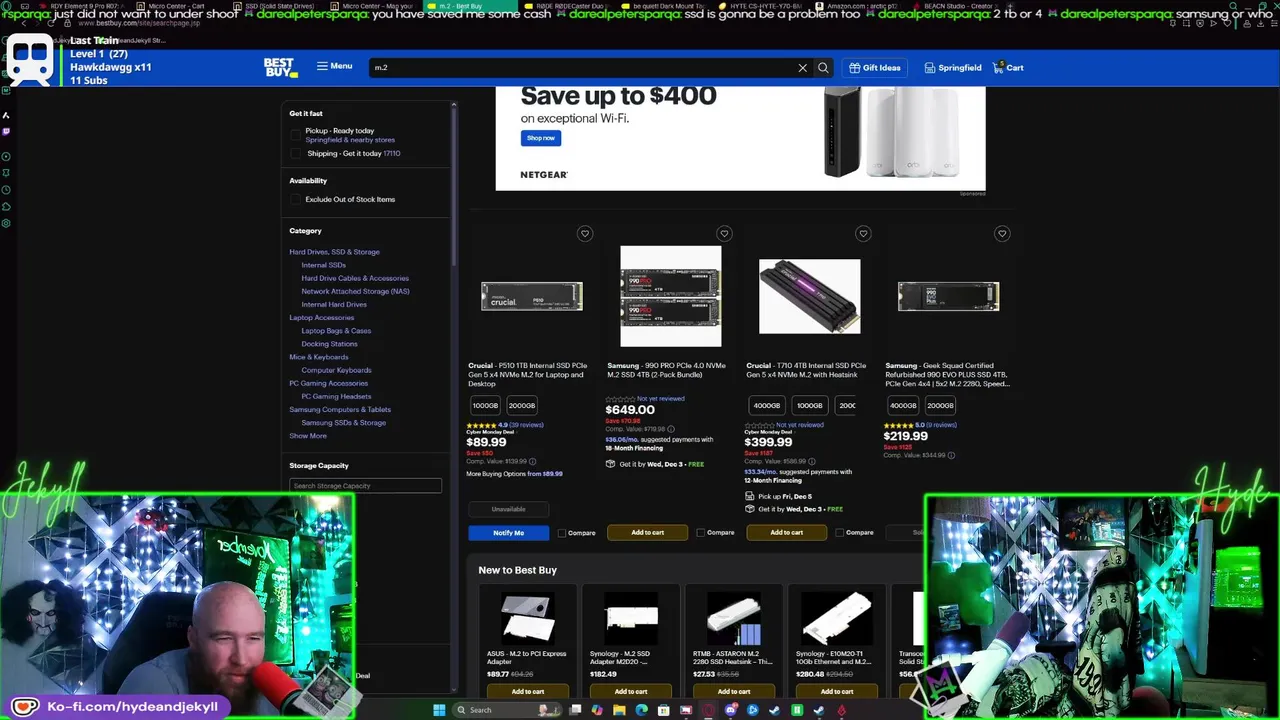
Task: Click info icon beside Comp. Value $139.99
Action: [532, 462]
